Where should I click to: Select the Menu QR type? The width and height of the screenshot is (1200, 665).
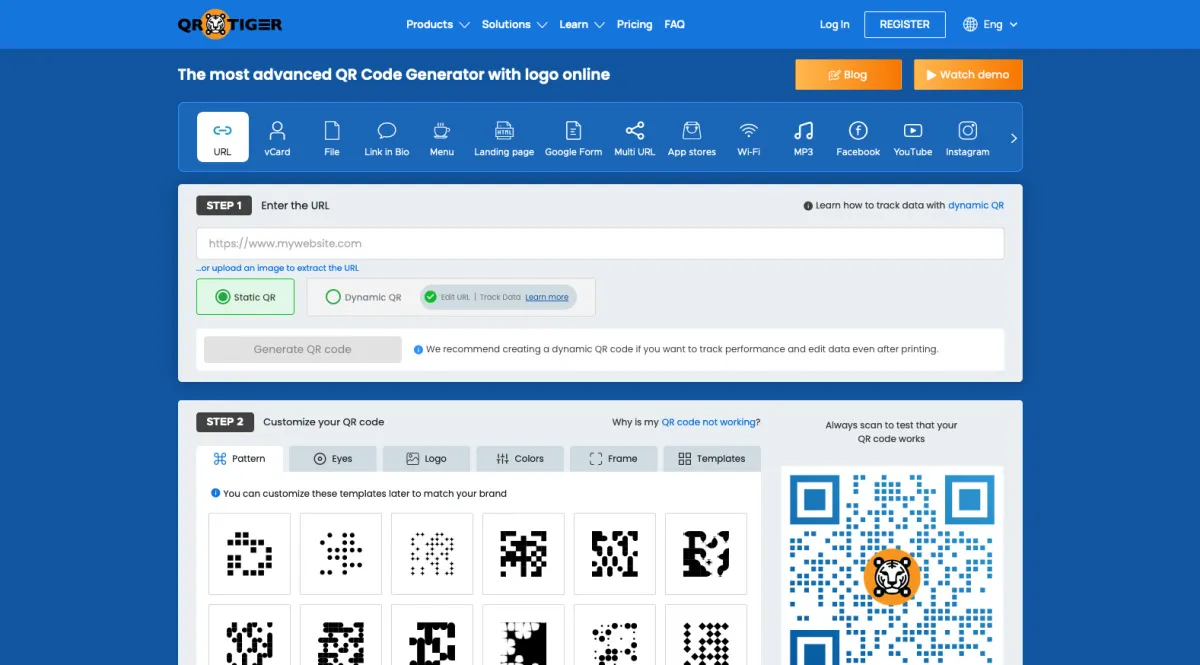(441, 137)
